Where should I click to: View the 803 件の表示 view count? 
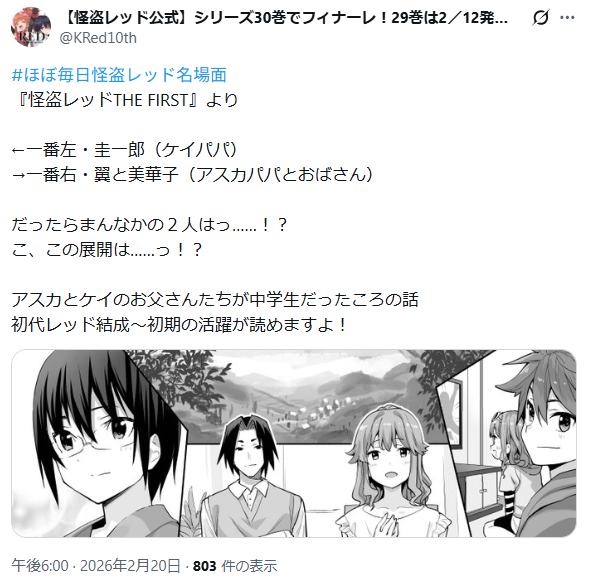[235, 566]
